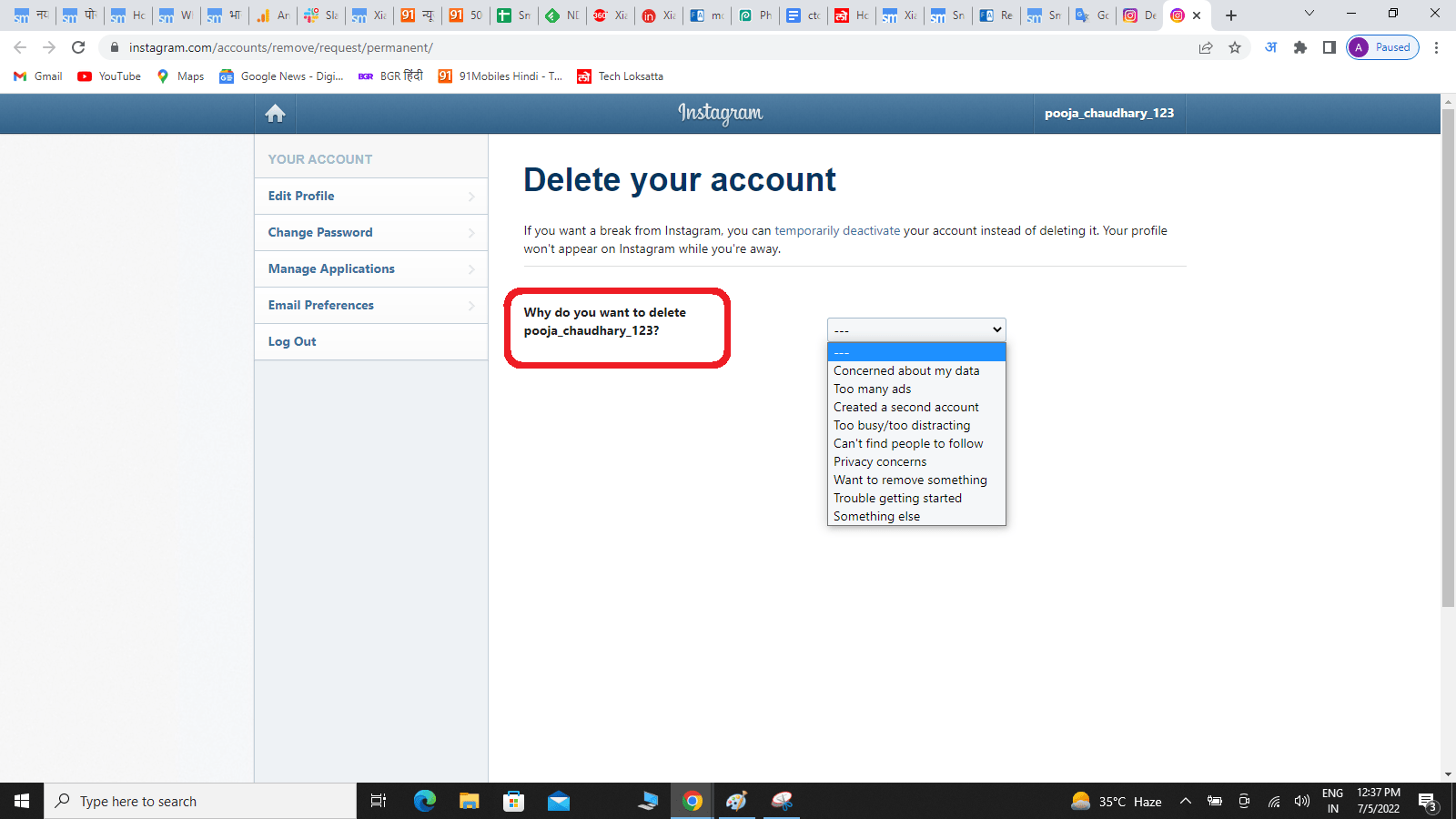Open Mail app from taskbar
The width and height of the screenshot is (1456, 819).
pyautogui.click(x=559, y=801)
